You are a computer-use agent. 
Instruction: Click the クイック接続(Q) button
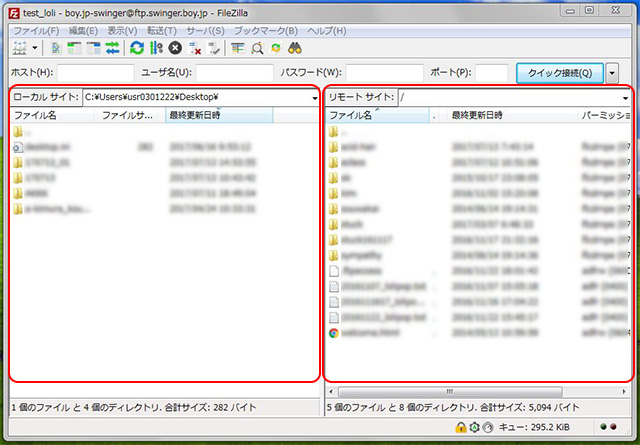pyautogui.click(x=560, y=73)
